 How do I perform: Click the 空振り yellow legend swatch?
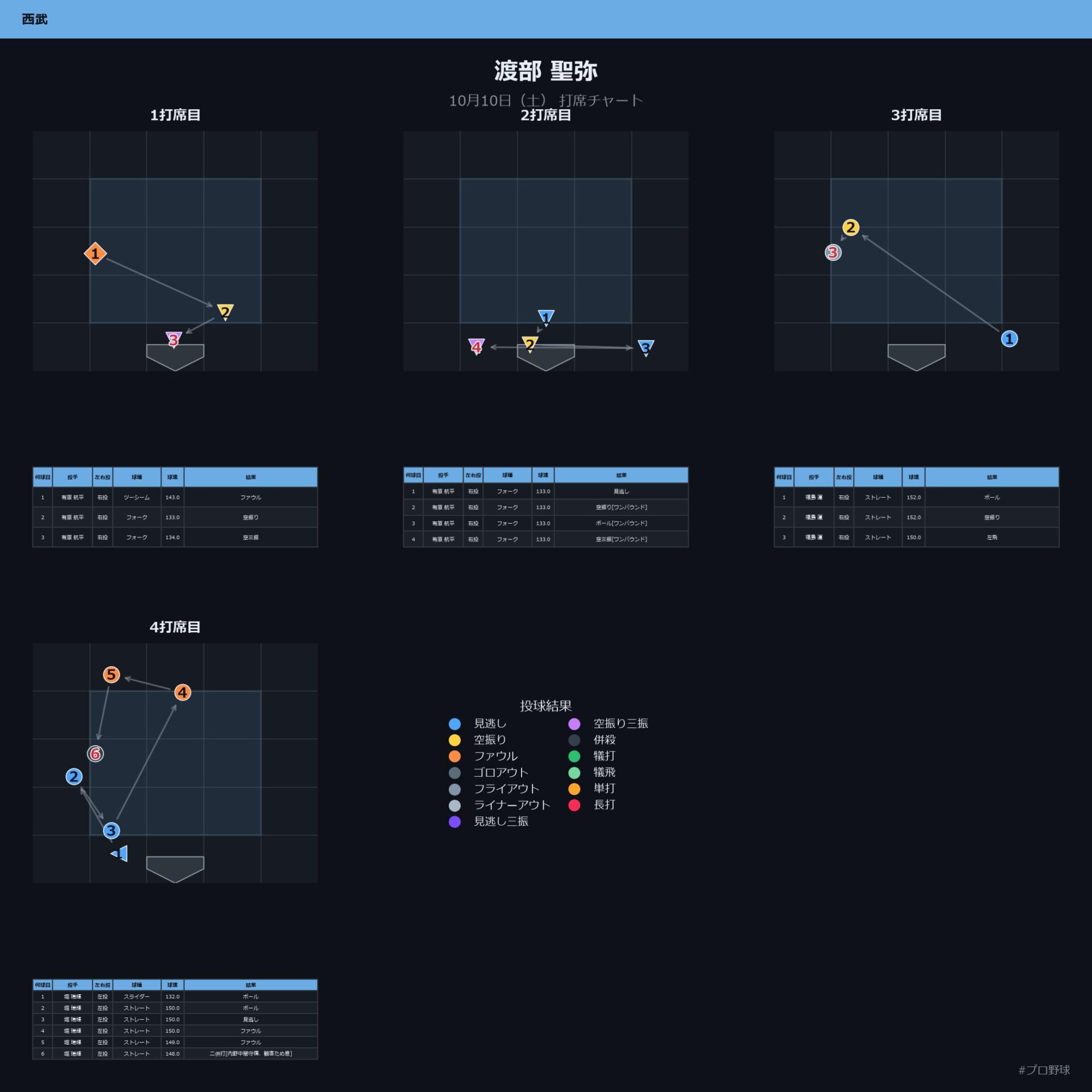point(454,740)
